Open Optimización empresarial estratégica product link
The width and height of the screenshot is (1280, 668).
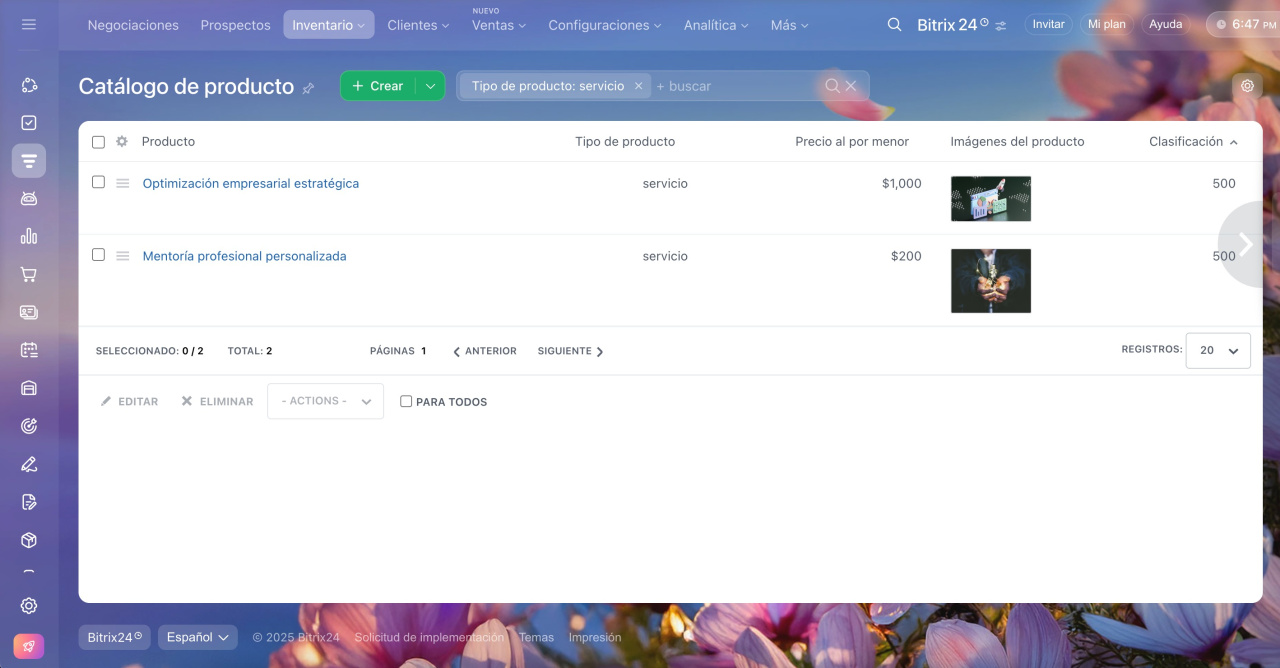(250, 184)
